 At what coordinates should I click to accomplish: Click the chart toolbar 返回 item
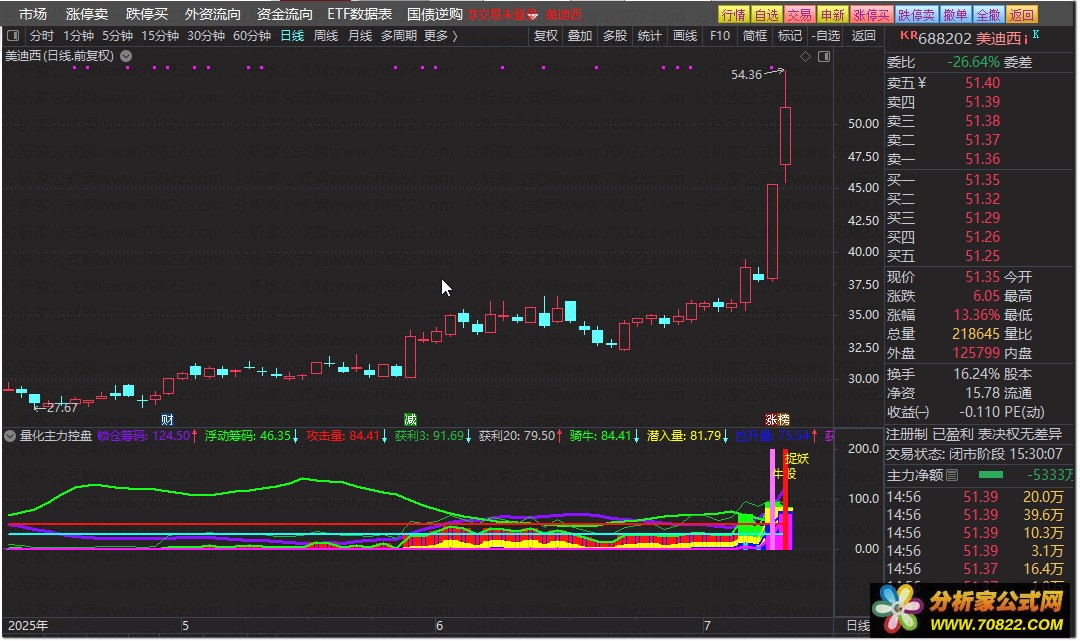click(x=863, y=35)
